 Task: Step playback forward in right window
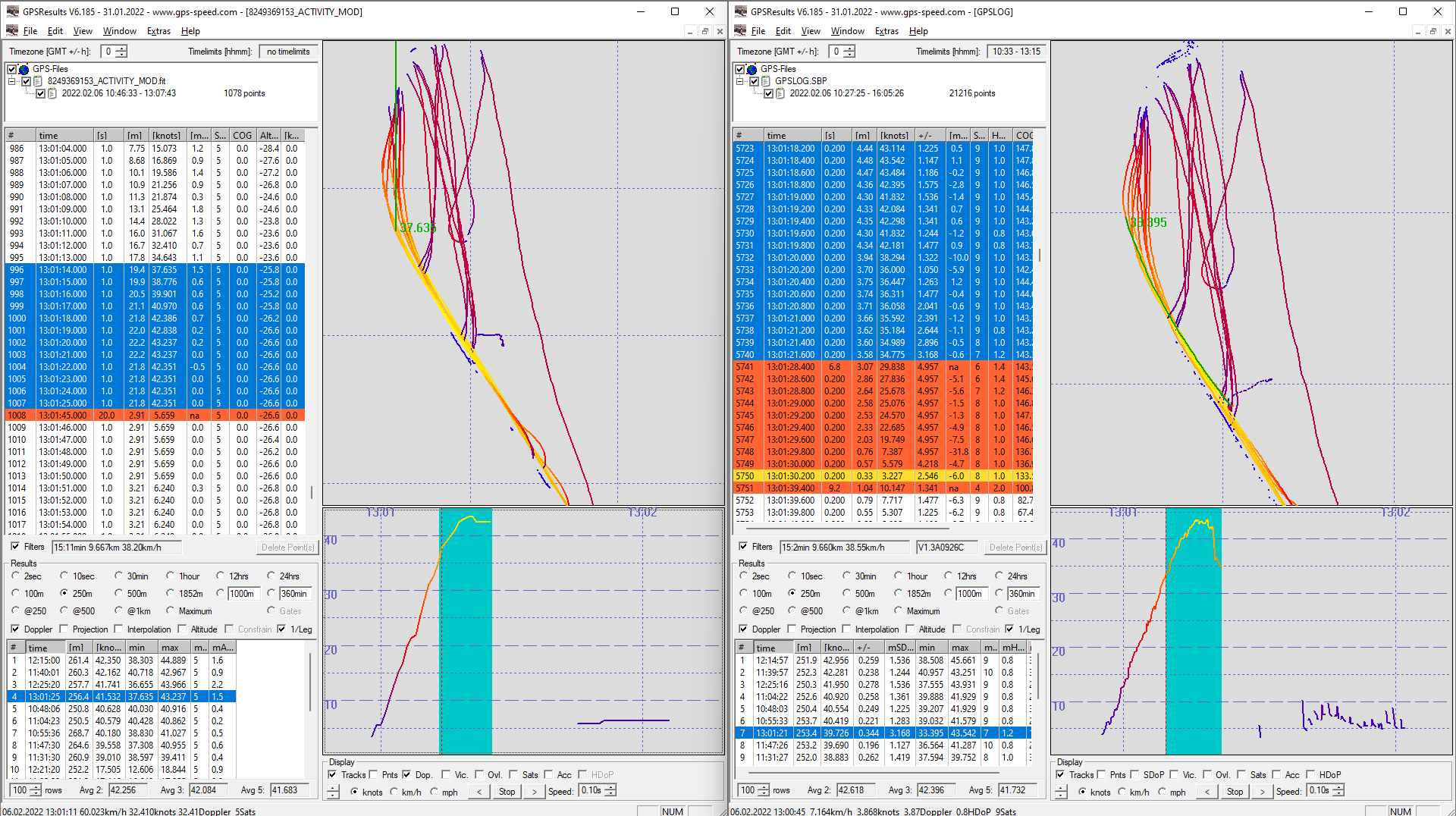1263,791
